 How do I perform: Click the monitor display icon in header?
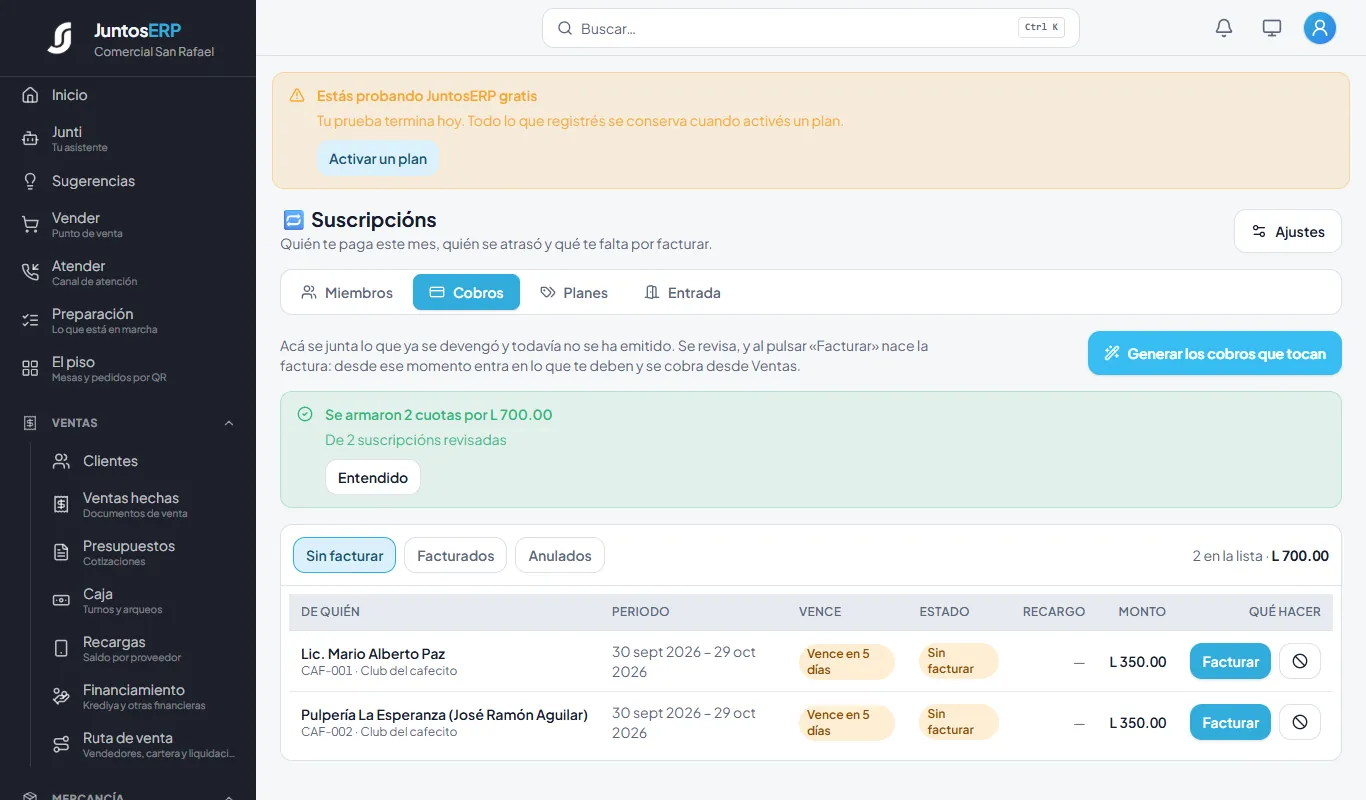1272,28
